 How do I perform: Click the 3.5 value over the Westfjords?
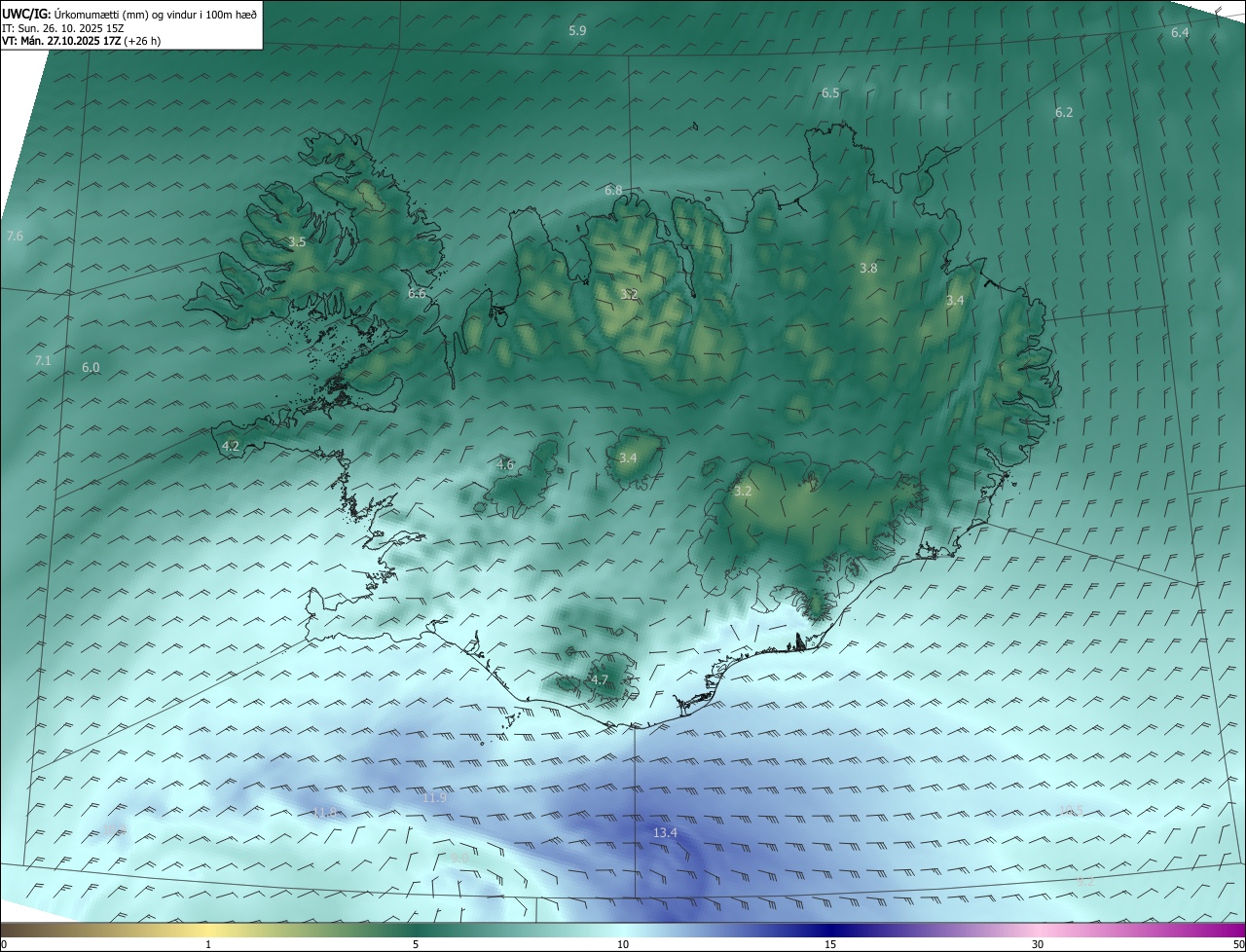click(x=297, y=242)
